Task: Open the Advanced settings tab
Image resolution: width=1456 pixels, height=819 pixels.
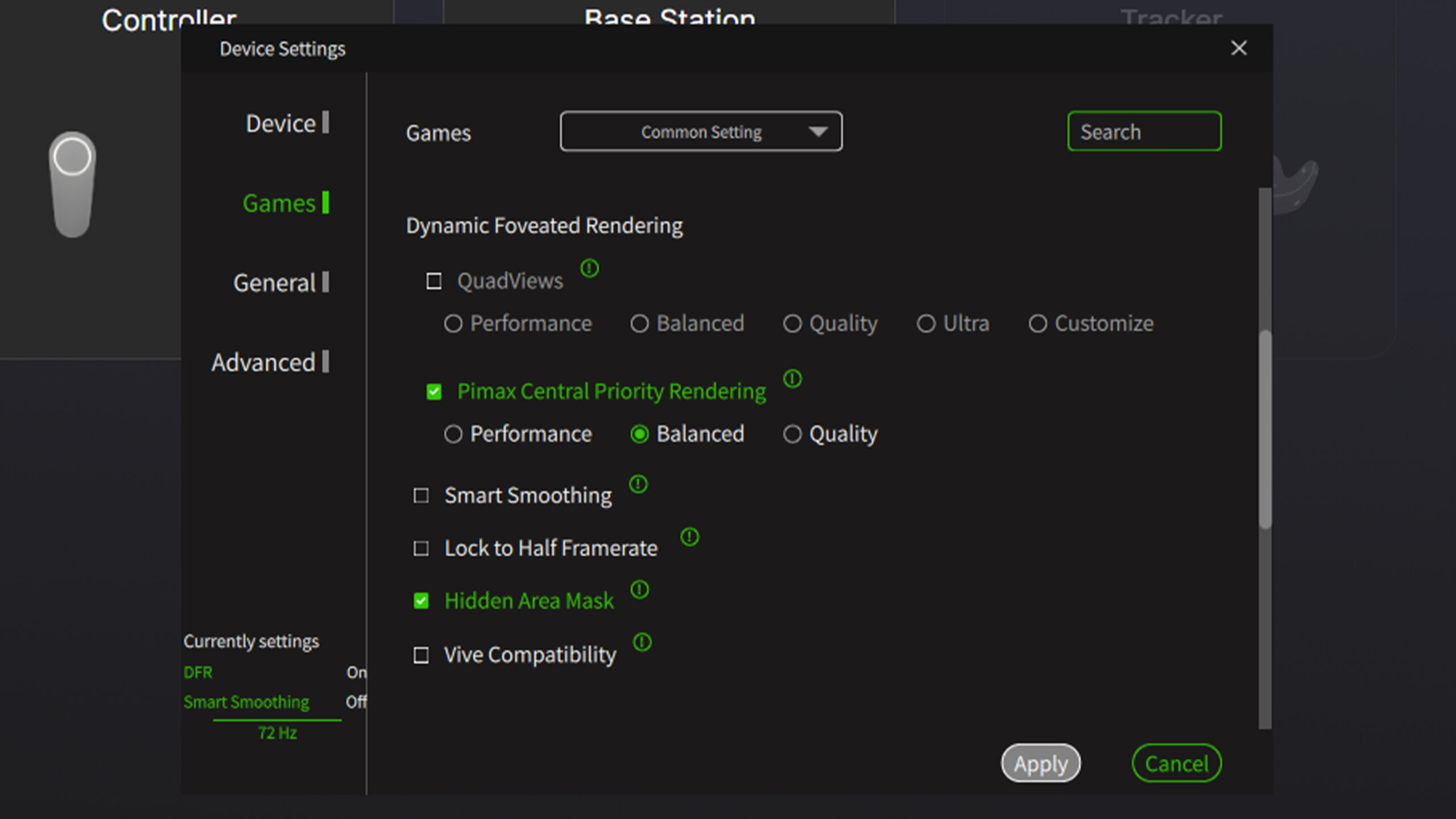Action: (270, 362)
